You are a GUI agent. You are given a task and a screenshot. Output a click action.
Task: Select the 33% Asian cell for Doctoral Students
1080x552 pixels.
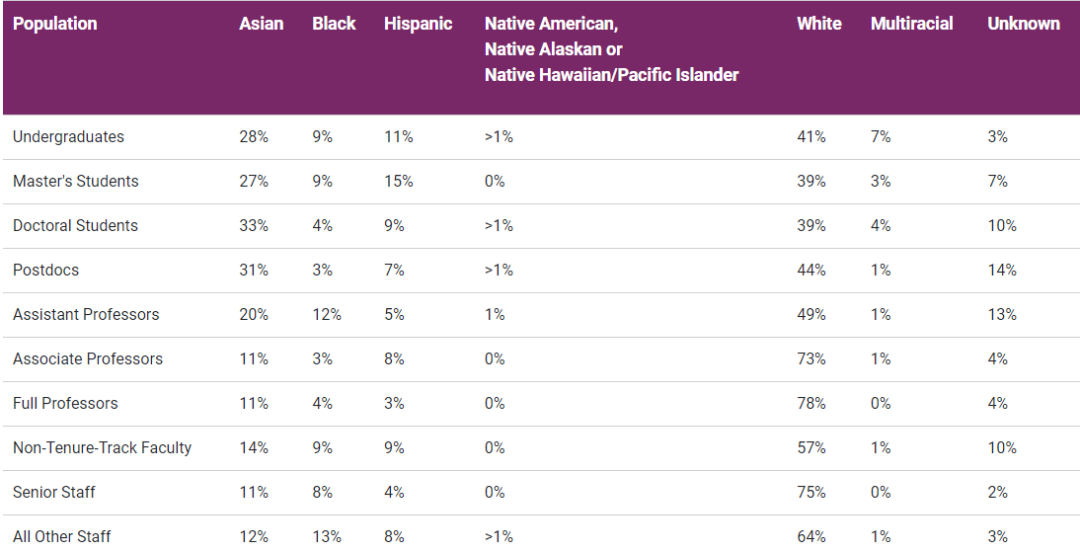point(254,226)
